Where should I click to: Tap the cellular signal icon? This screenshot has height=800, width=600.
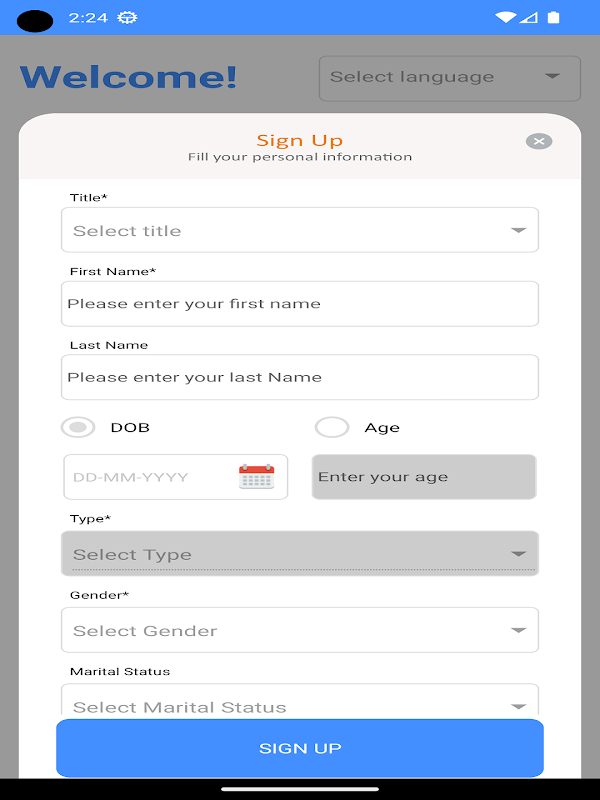click(529, 18)
